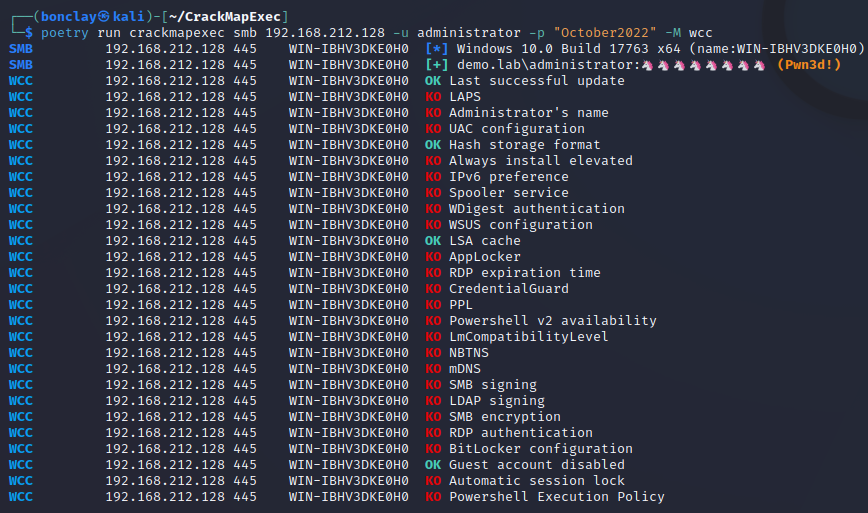Viewport: 868px width, 513px height.
Task: Click the 'bonclay㉿kali' prompt username
Action: pos(92,17)
